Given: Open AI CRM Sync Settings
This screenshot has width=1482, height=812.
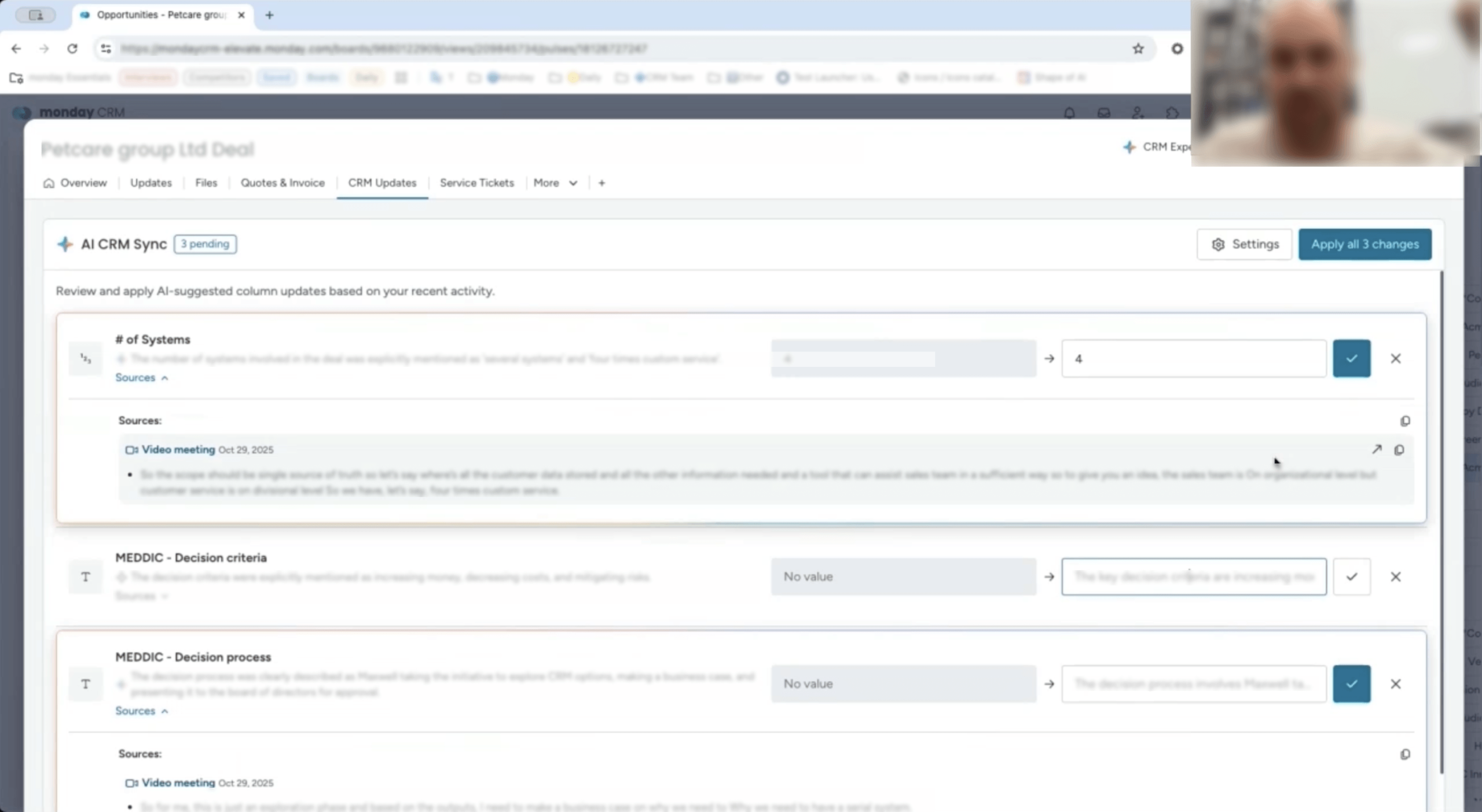Looking at the screenshot, I should point(1244,244).
